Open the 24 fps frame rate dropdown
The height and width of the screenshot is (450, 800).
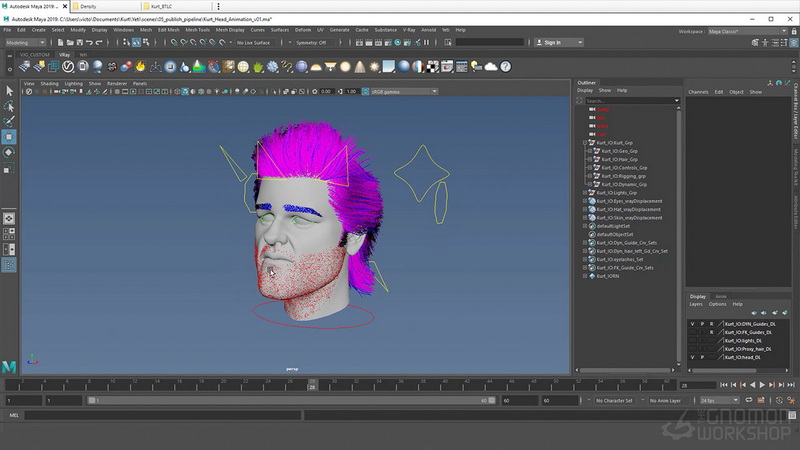719,401
